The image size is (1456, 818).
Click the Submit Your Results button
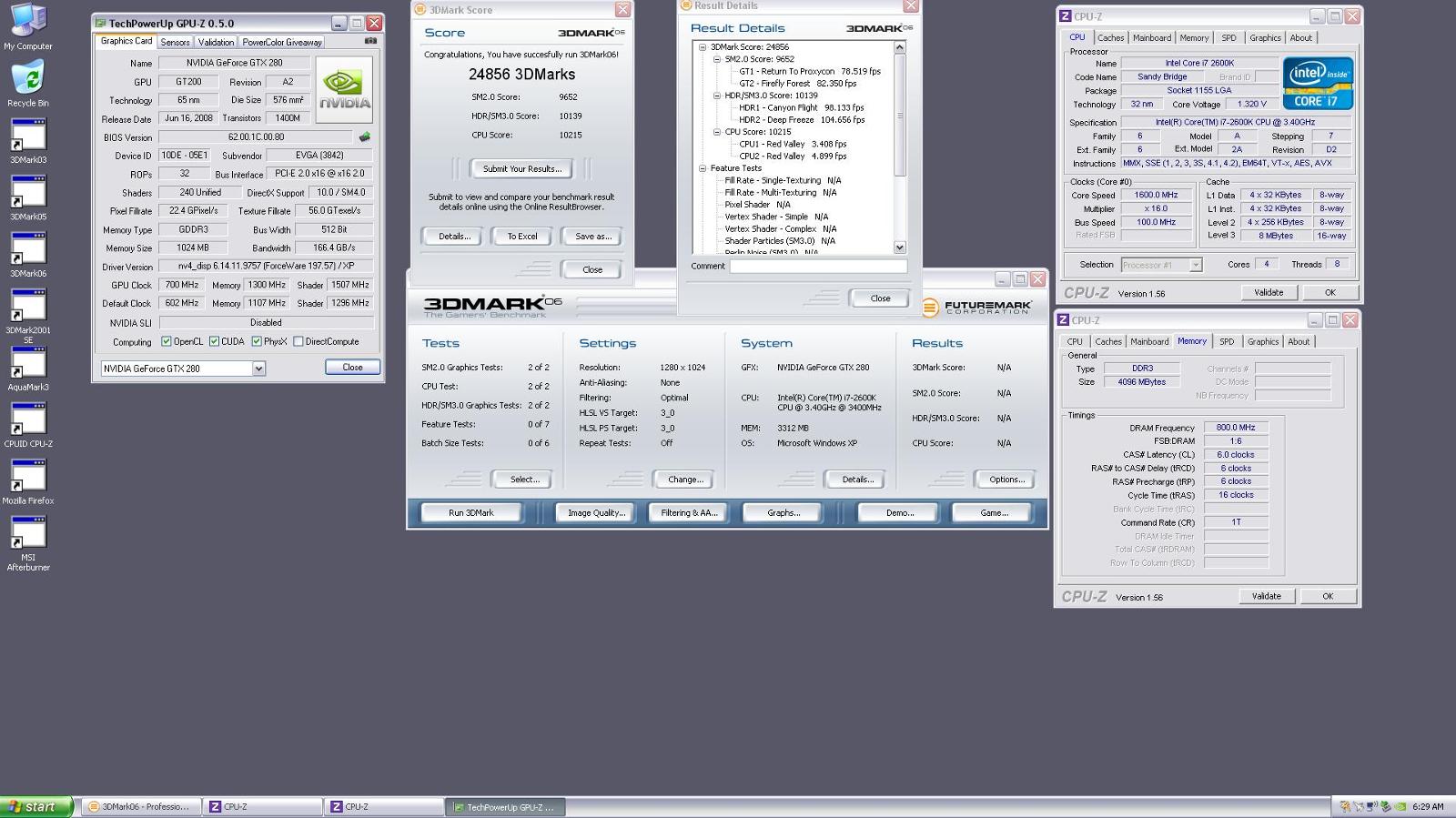pyautogui.click(x=522, y=168)
